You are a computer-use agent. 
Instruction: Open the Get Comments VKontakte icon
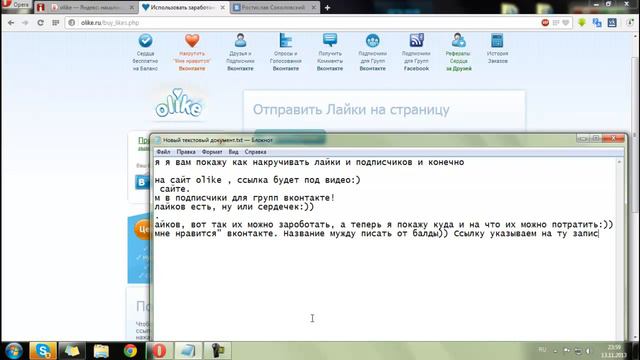point(330,41)
